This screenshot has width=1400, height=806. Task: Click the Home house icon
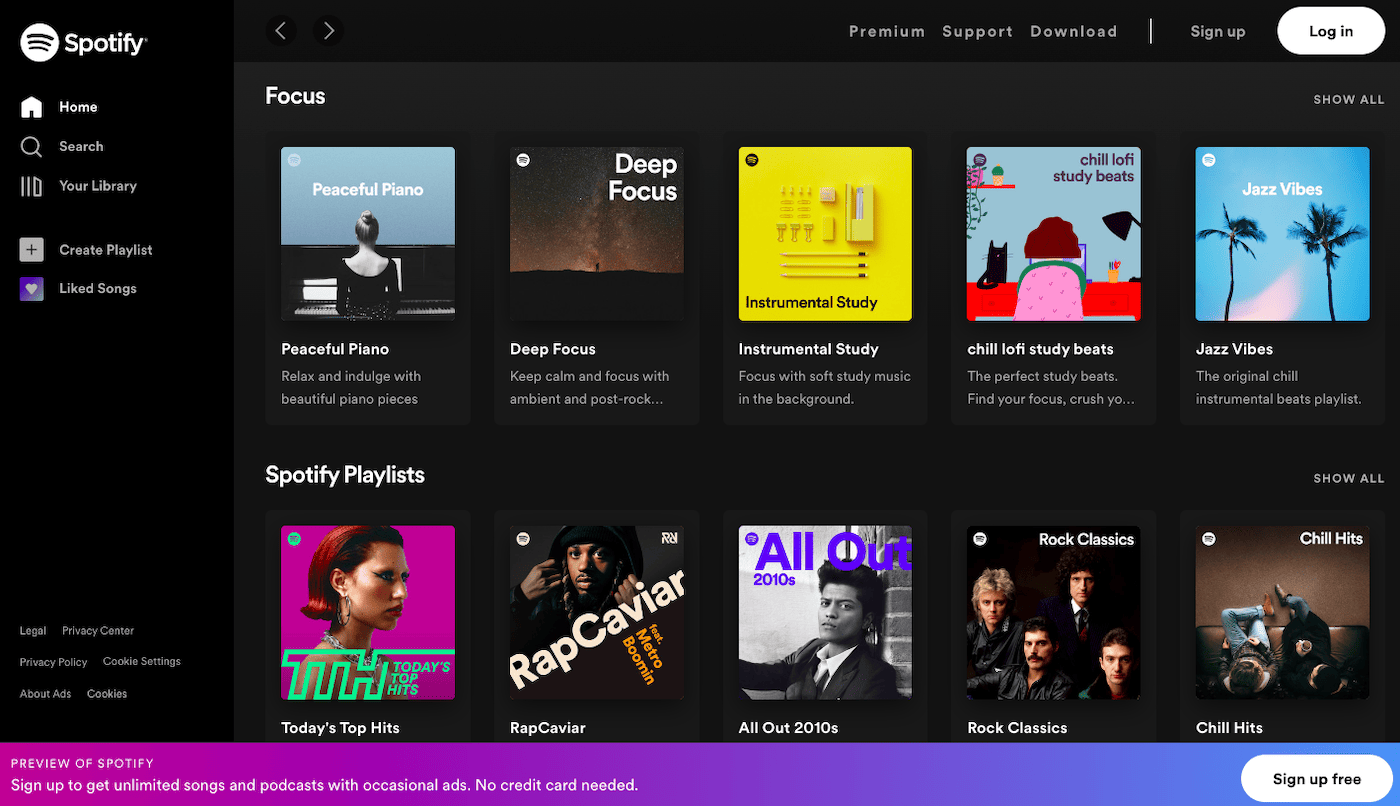pyautogui.click(x=32, y=107)
